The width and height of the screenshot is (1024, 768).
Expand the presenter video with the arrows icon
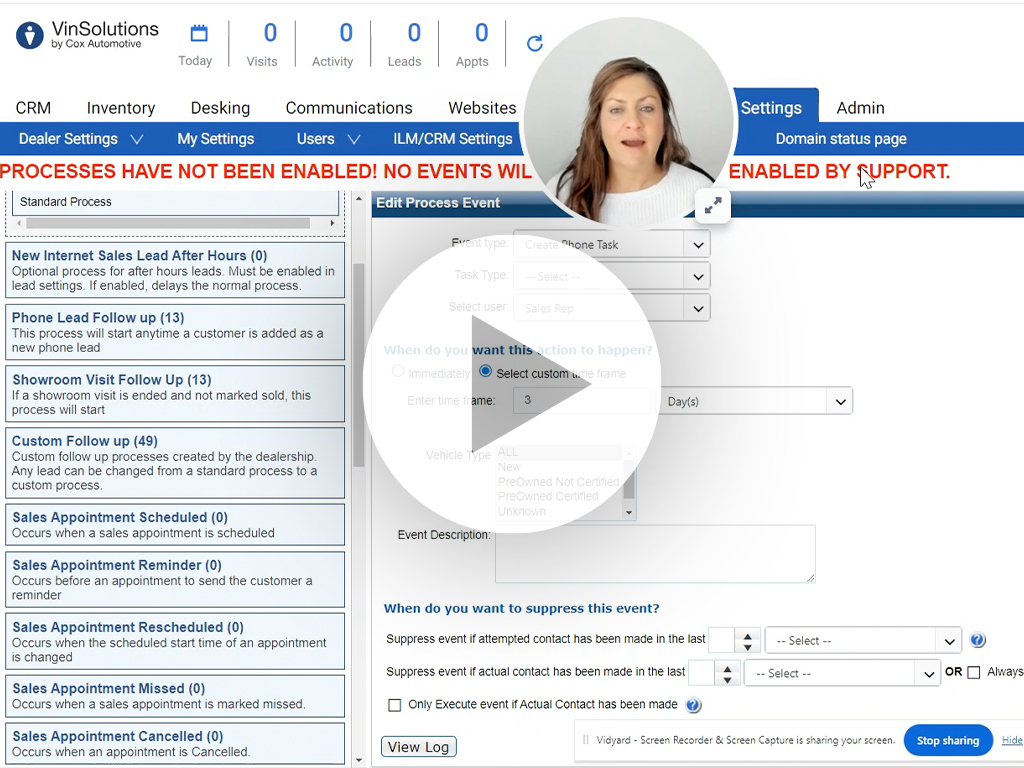[712, 204]
